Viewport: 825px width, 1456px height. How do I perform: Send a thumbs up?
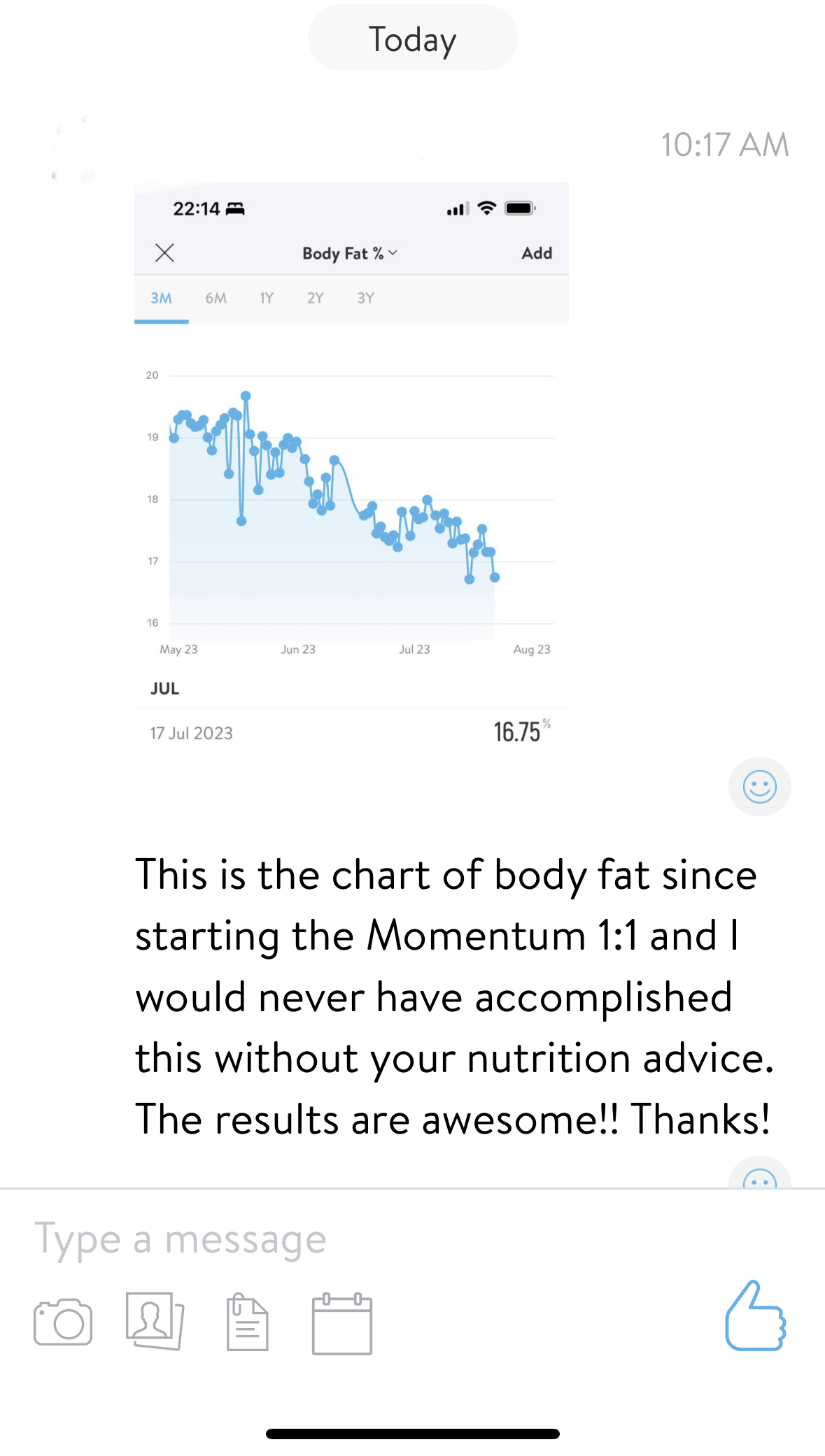click(755, 1316)
